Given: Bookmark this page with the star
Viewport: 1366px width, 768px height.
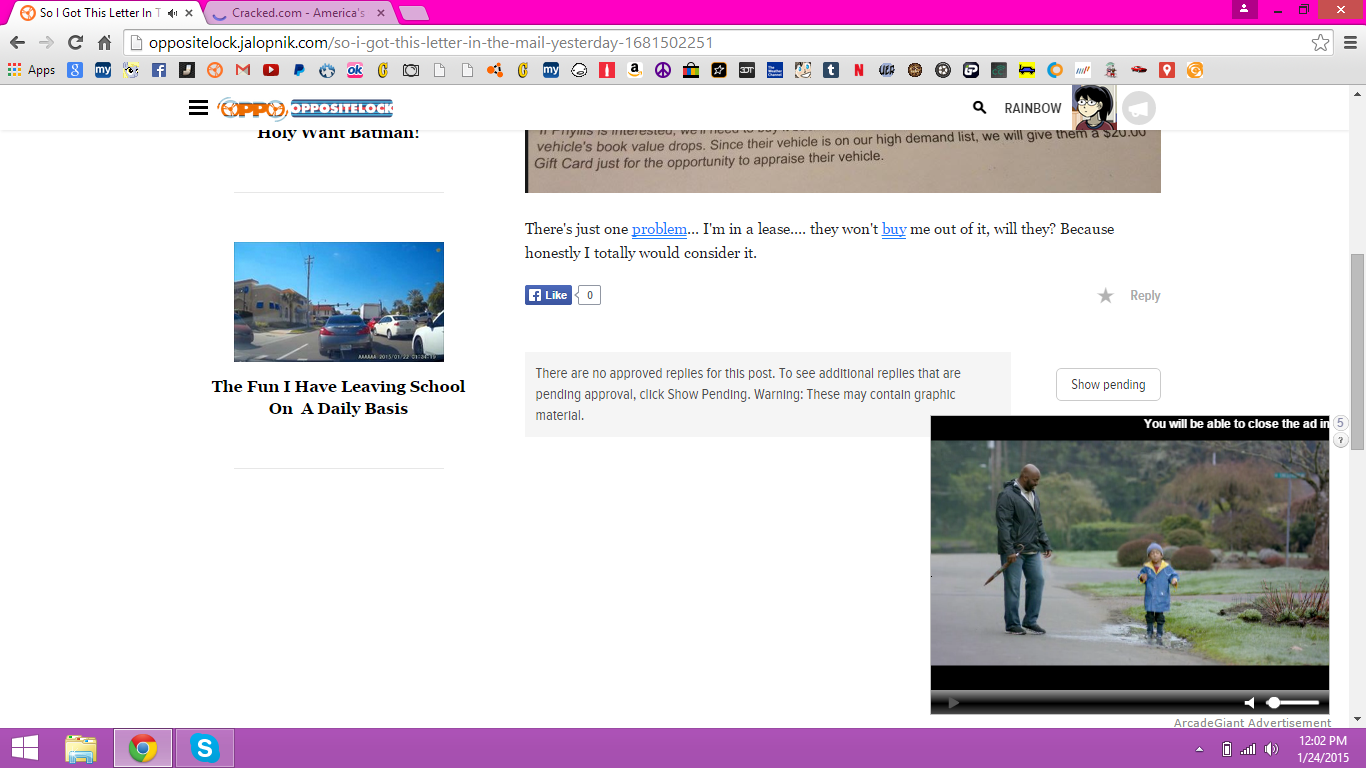Looking at the screenshot, I should click(x=1321, y=43).
